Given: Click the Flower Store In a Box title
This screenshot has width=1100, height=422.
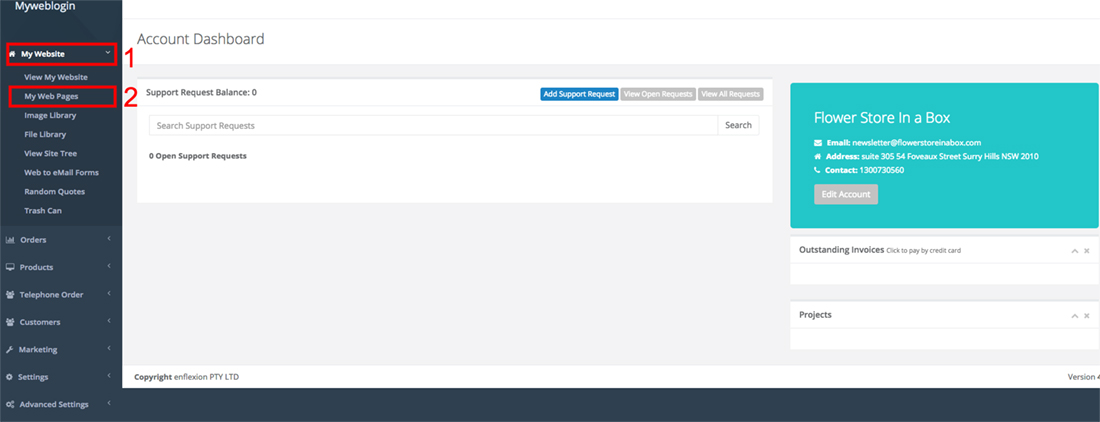Looking at the screenshot, I should point(882,117).
